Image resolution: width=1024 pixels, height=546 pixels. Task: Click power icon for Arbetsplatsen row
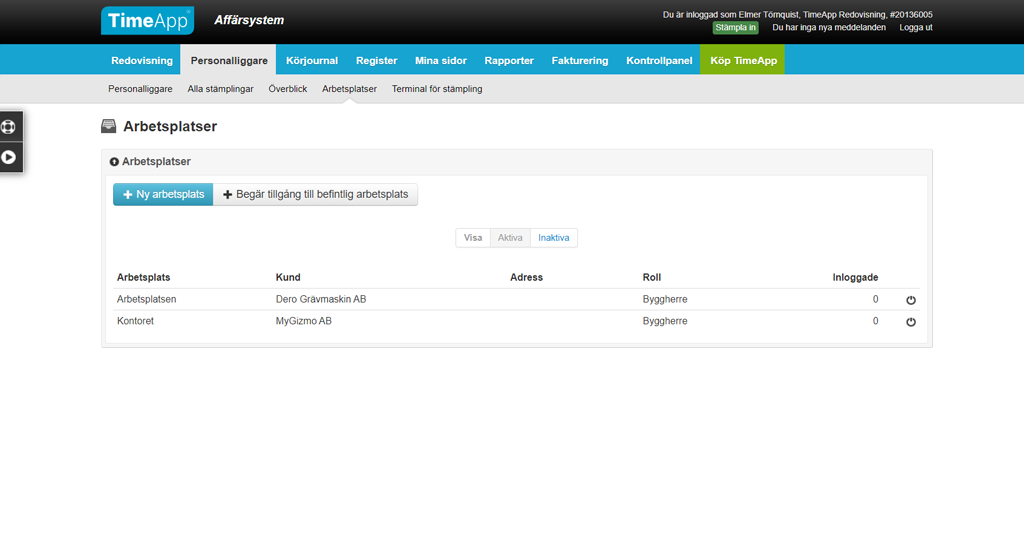(x=910, y=300)
